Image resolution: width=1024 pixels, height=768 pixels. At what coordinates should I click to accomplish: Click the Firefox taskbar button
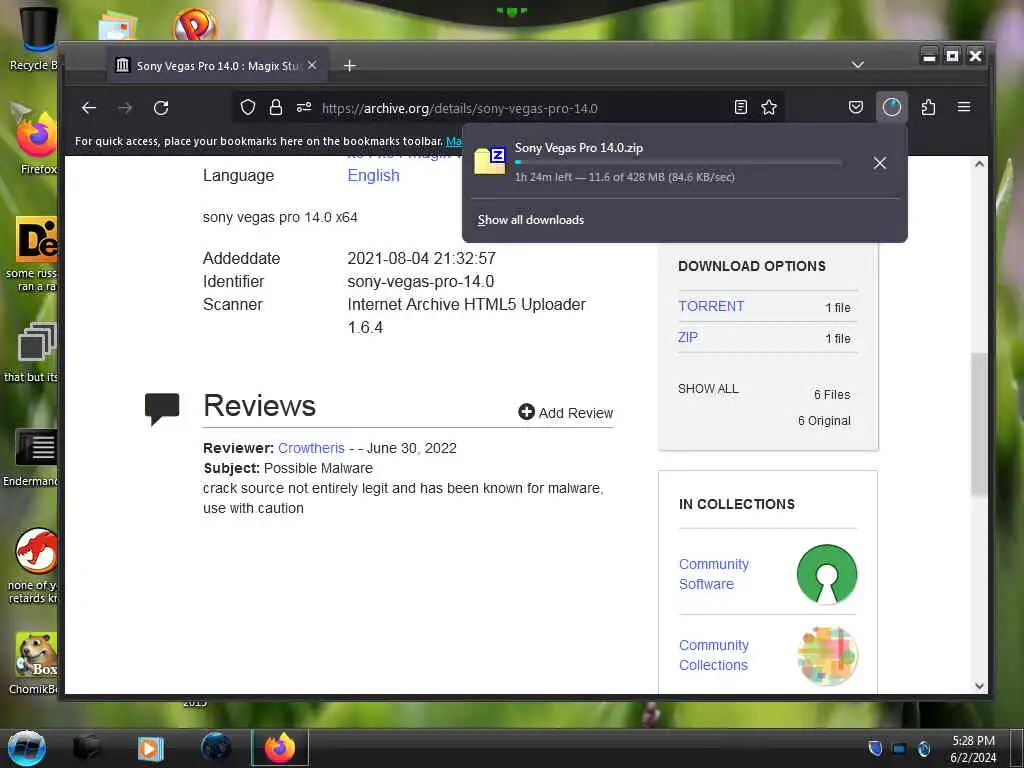click(280, 748)
